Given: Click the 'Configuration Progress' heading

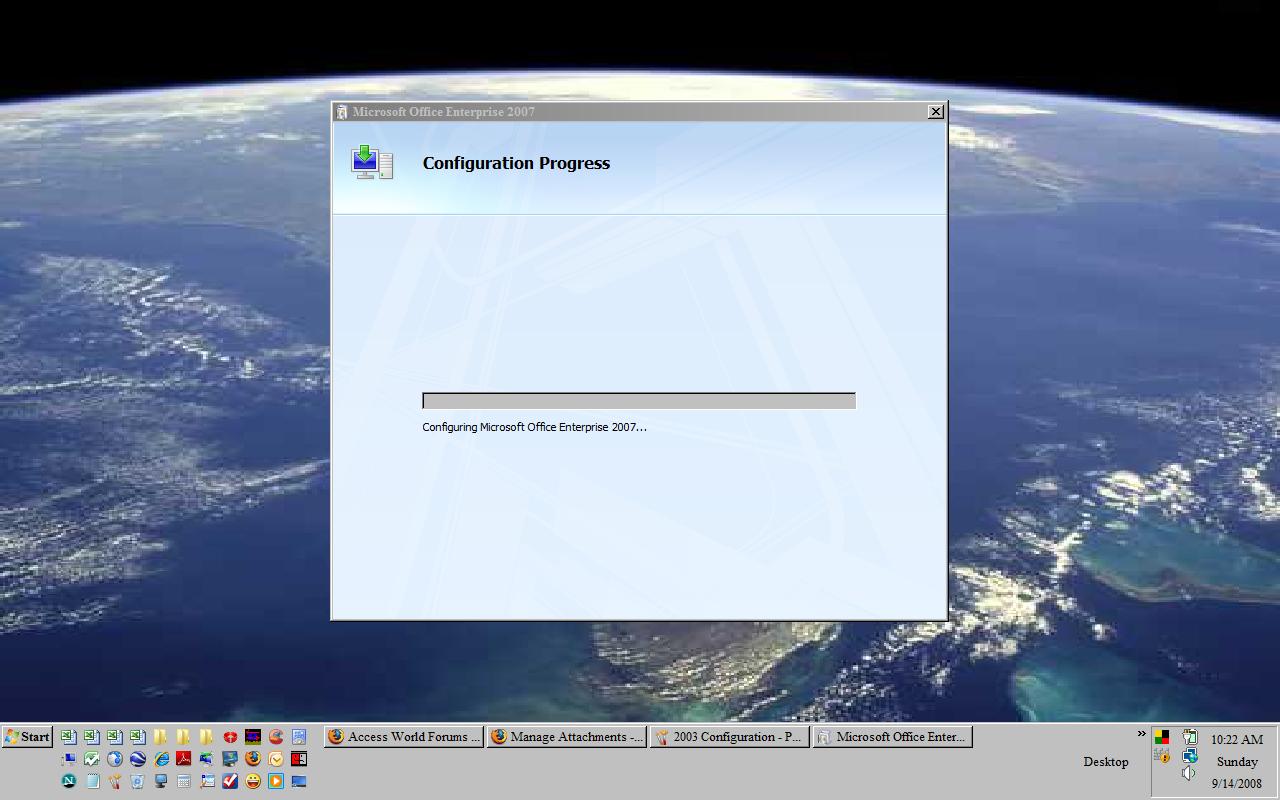Looking at the screenshot, I should click(516, 163).
